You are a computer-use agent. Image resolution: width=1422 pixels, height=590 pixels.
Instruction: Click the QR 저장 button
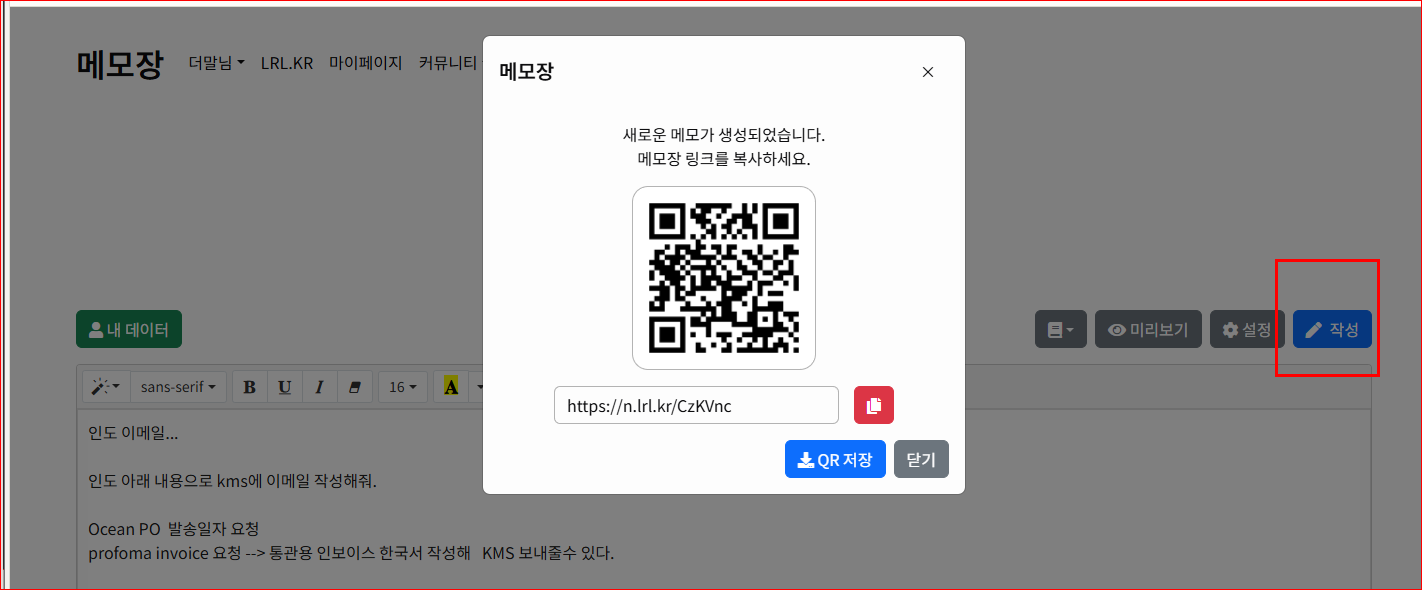coord(835,460)
